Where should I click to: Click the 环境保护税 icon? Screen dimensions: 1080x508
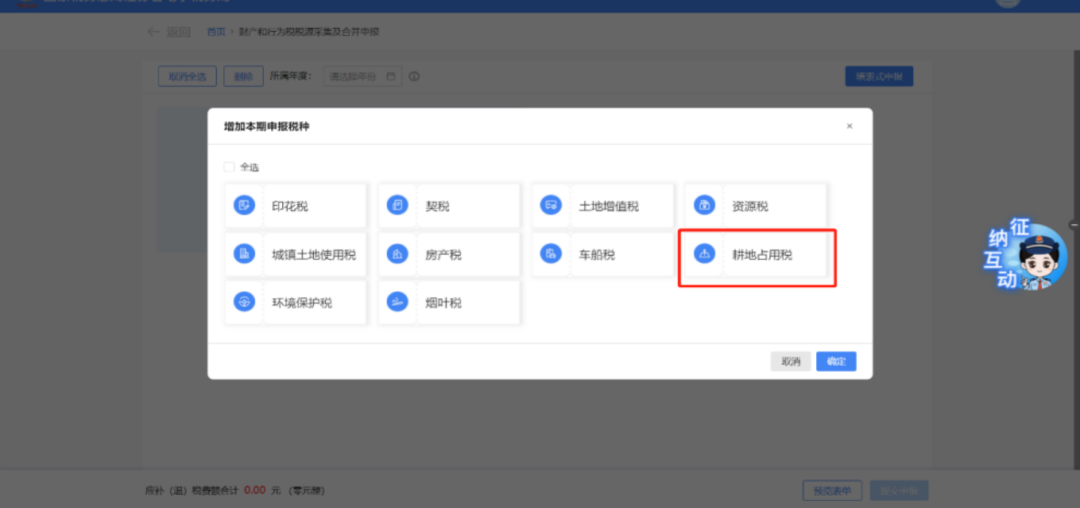click(x=244, y=302)
